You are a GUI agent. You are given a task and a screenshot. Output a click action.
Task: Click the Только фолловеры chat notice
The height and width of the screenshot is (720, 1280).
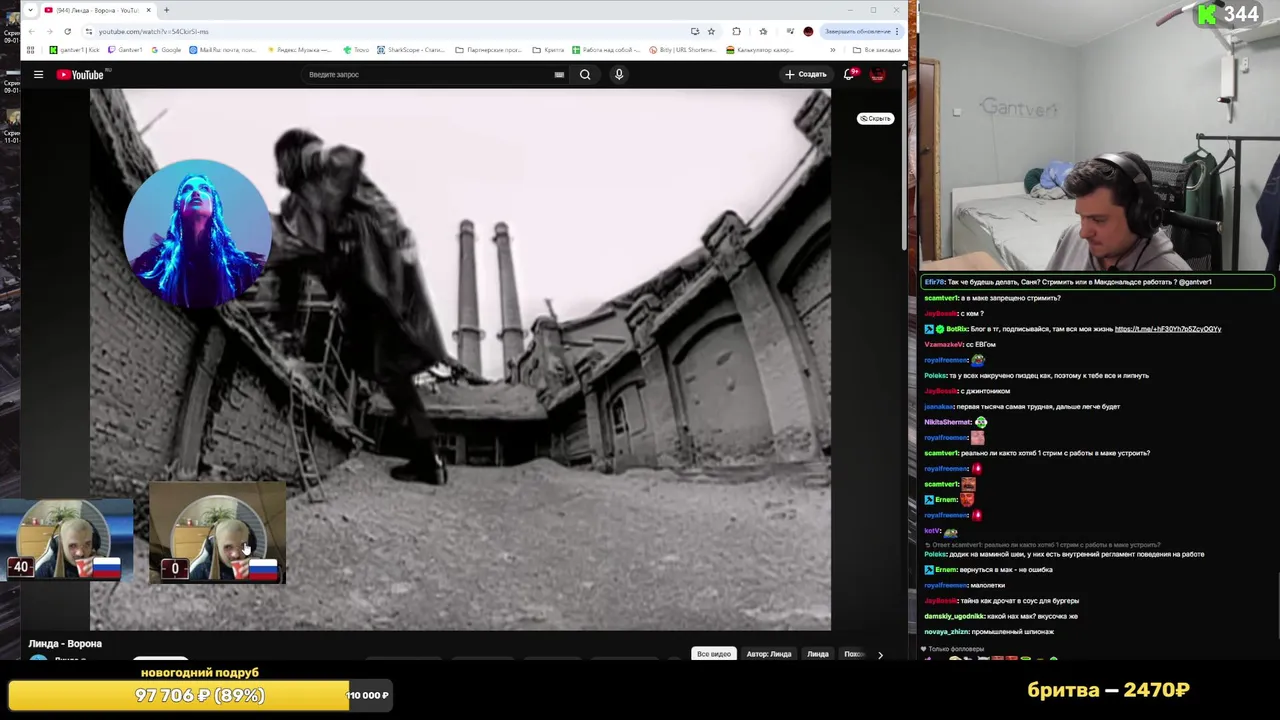coord(953,649)
